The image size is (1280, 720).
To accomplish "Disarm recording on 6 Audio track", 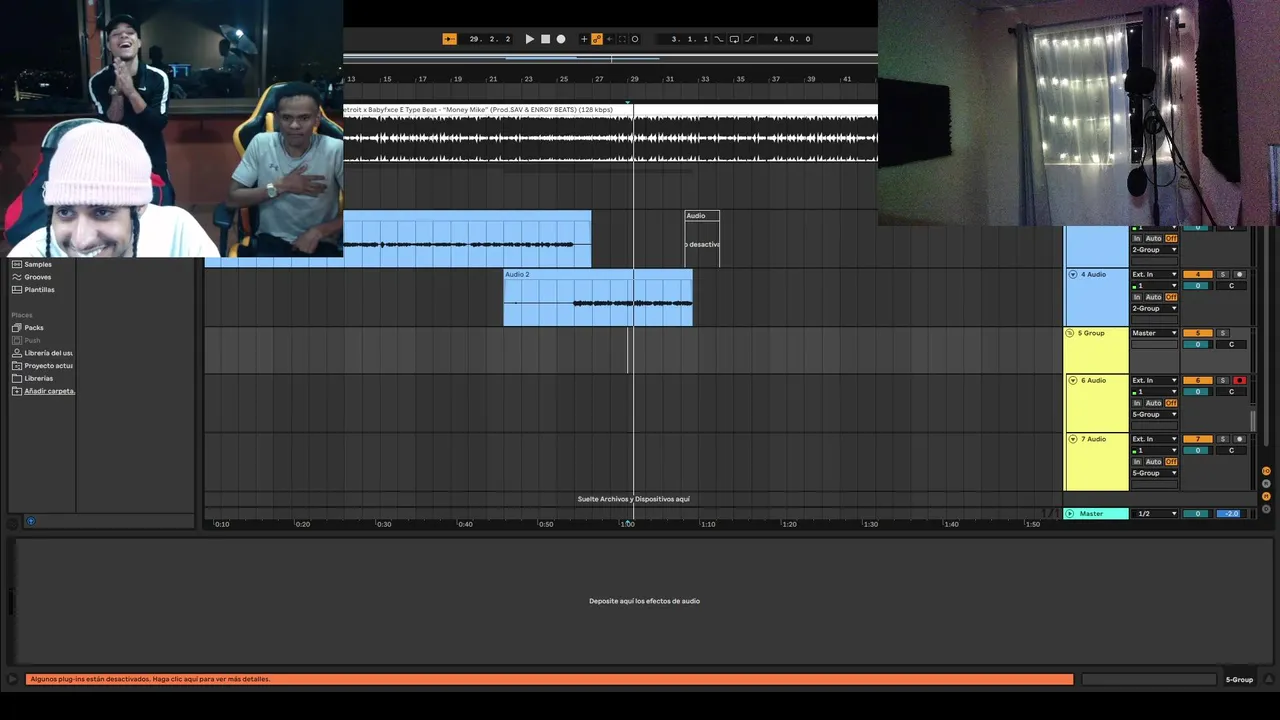I will tap(1240, 380).
